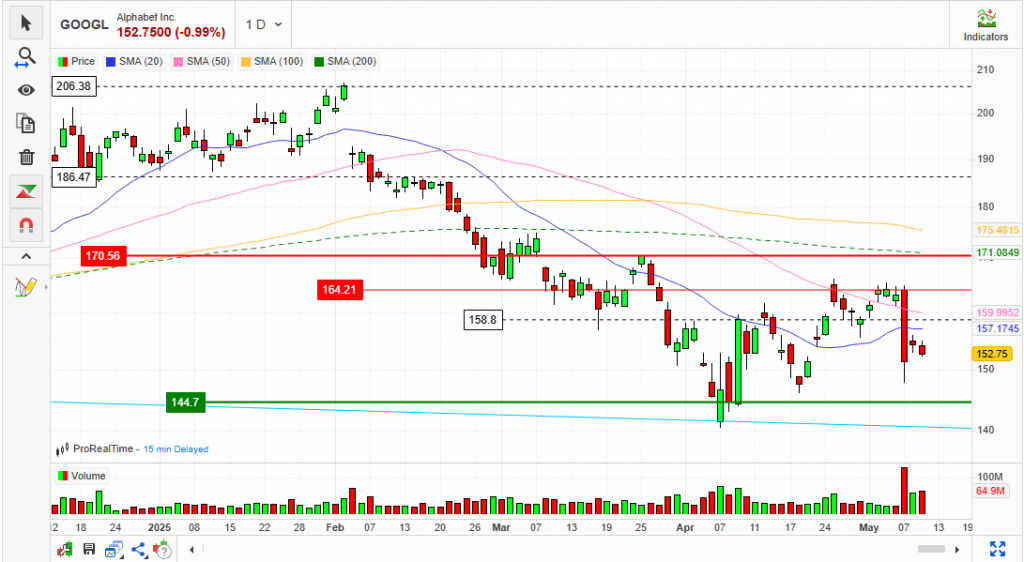Toggle the Price legend item
This screenshot has height=562, width=1024.
coord(76,61)
